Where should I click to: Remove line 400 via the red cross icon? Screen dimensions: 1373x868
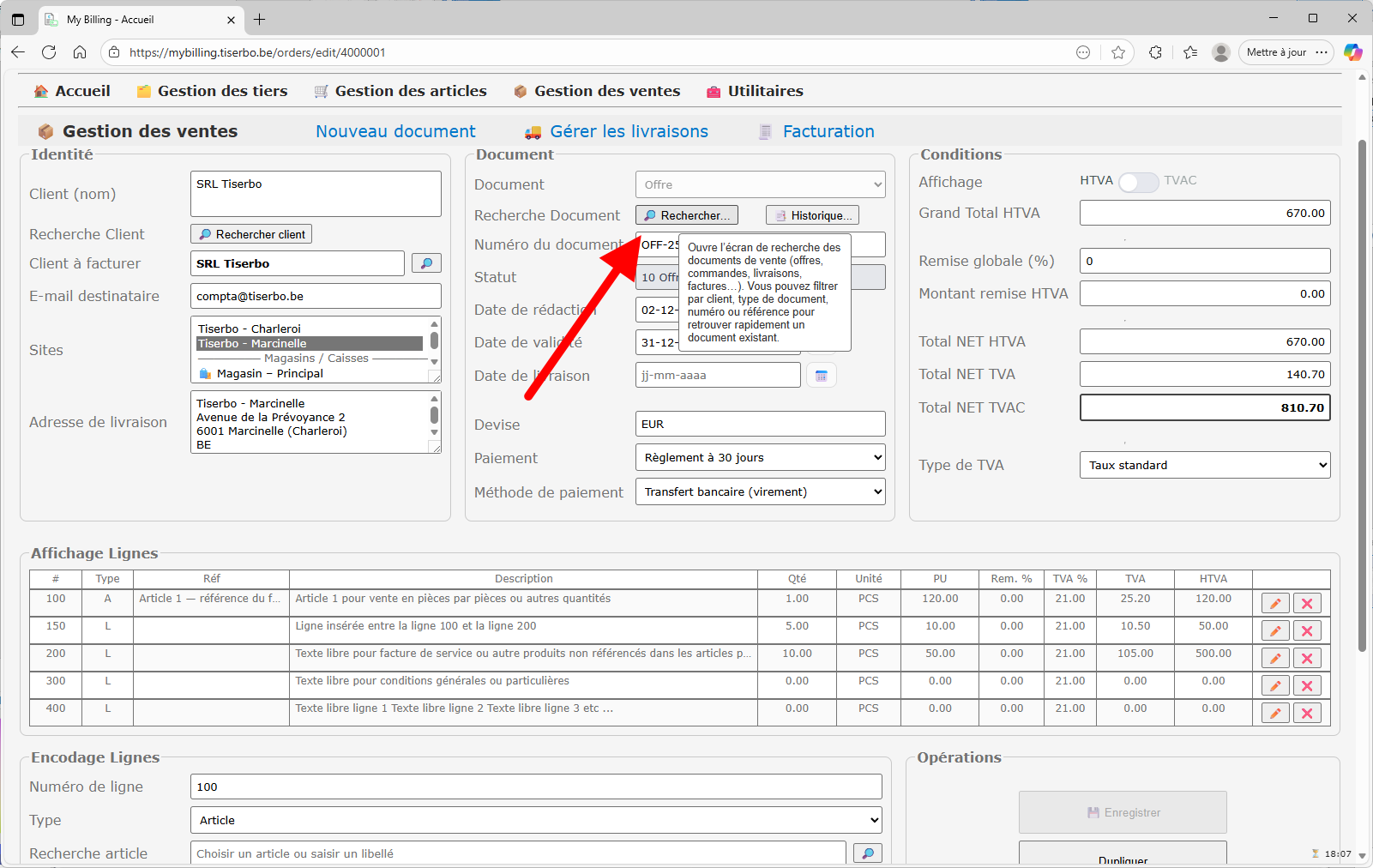click(x=1307, y=714)
